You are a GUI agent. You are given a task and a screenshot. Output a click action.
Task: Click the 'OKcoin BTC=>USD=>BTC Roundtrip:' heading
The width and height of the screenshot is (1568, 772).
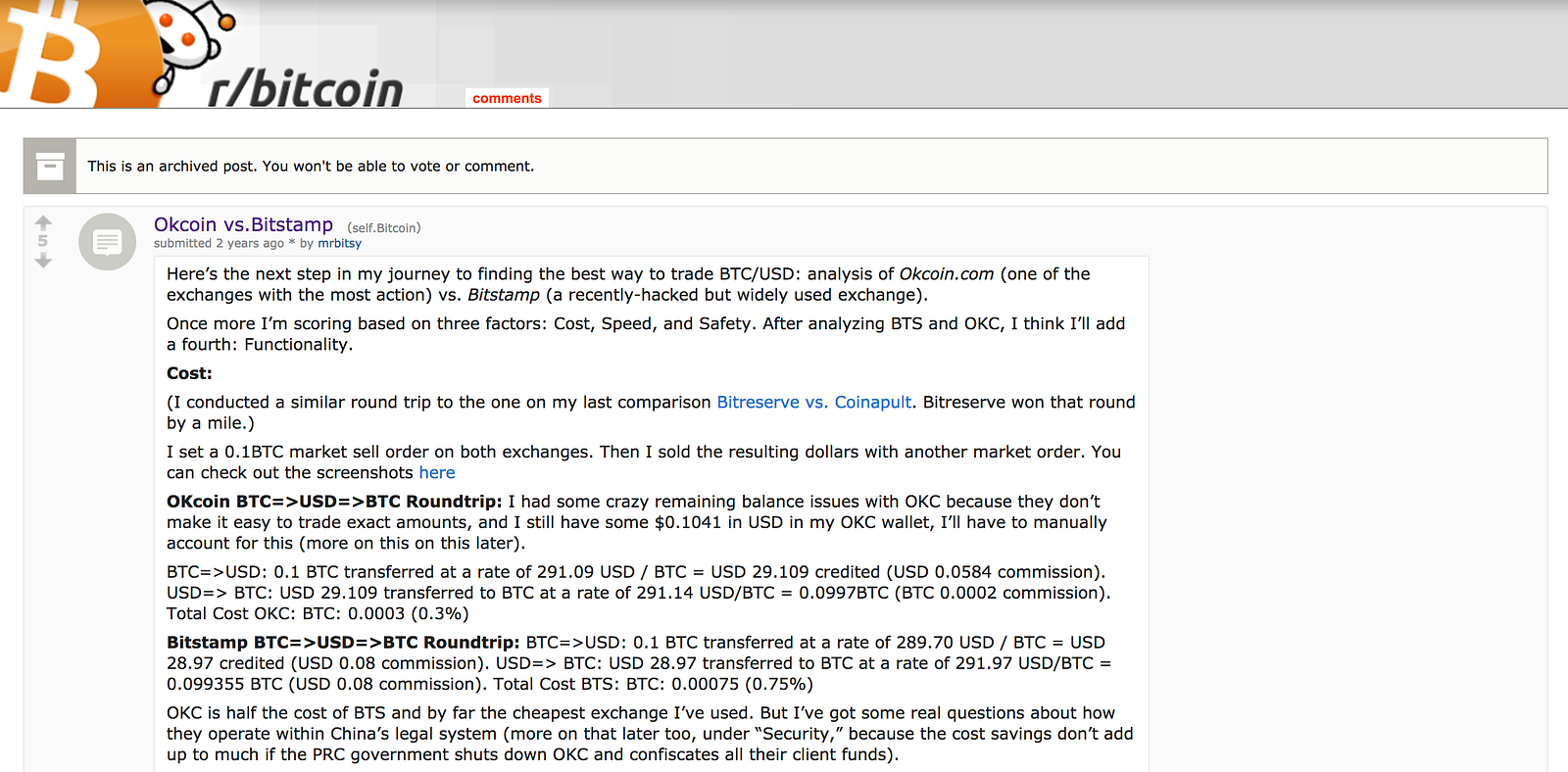coord(334,502)
